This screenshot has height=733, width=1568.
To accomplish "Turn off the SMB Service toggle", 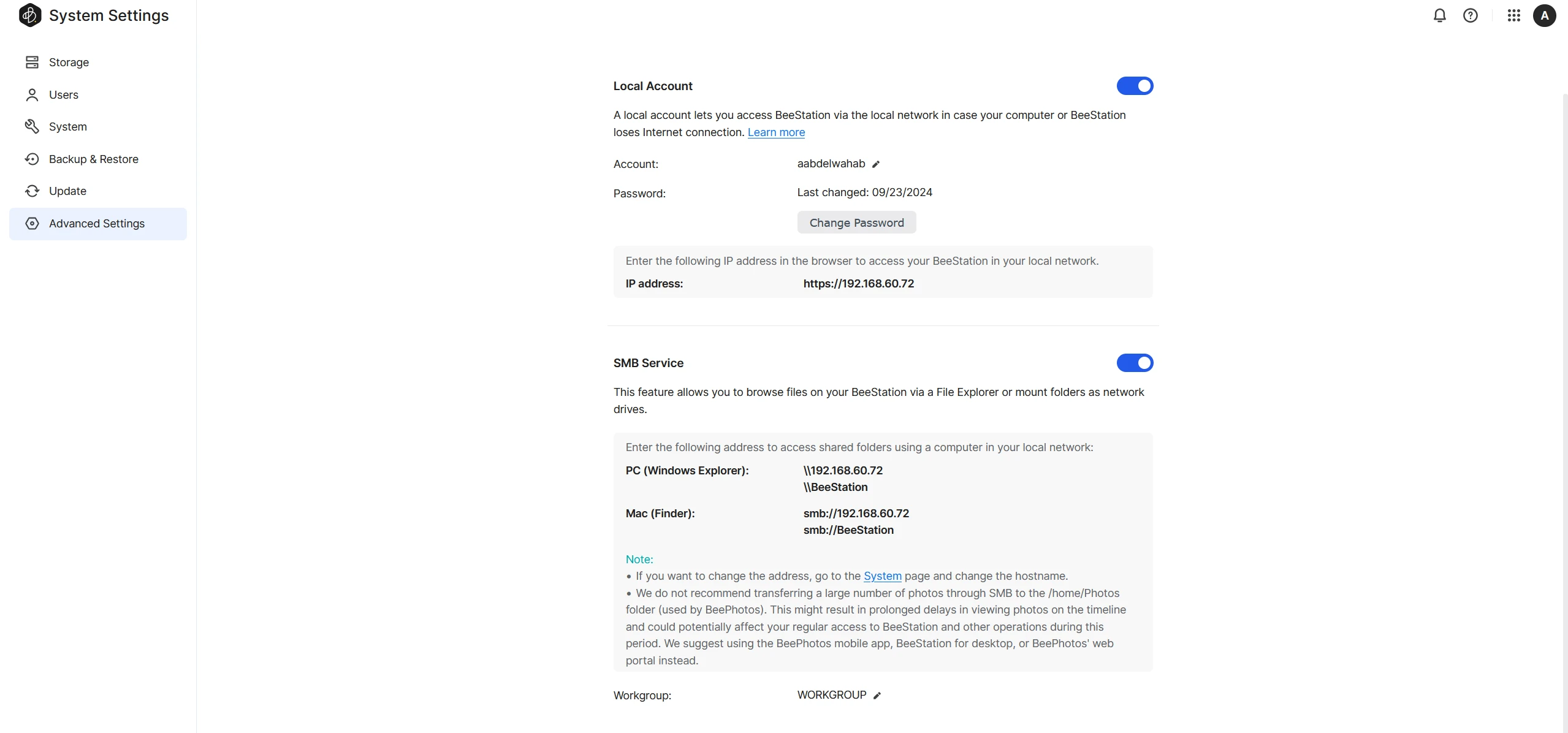I will [1135, 363].
